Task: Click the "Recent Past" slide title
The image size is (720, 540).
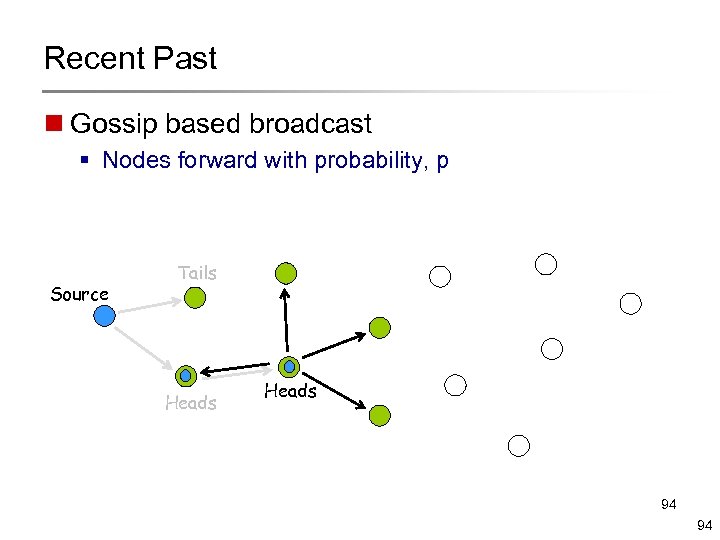Action: [x=130, y=58]
